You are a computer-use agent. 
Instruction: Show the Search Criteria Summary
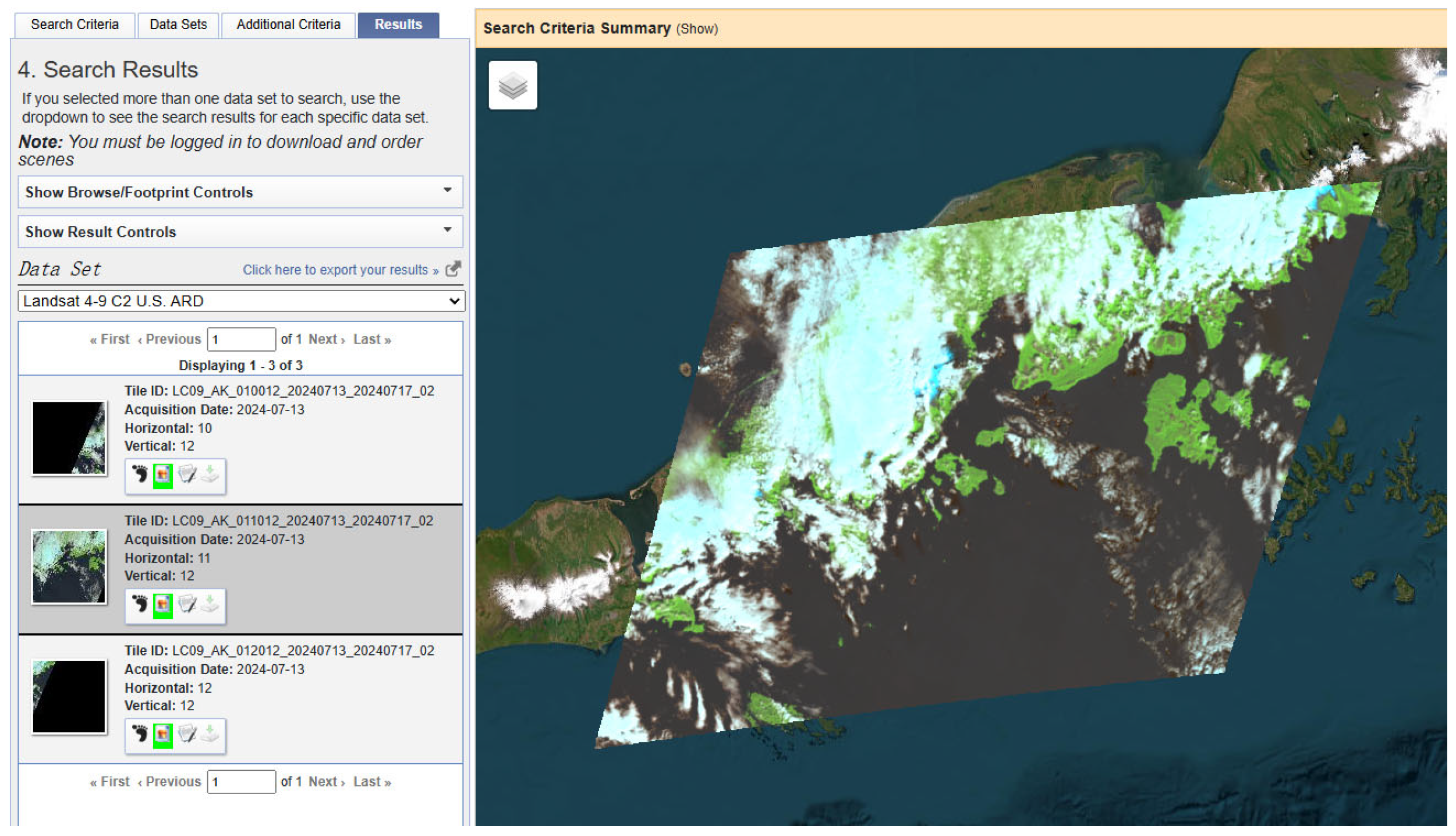coord(697,28)
